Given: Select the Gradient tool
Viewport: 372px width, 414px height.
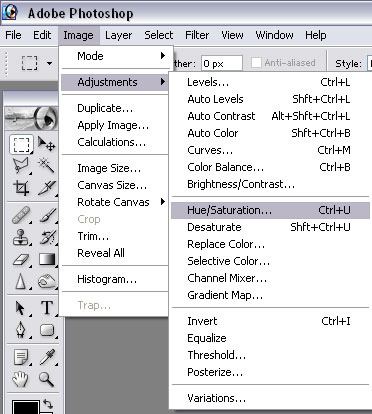Looking at the screenshot, I should click(x=47, y=259).
